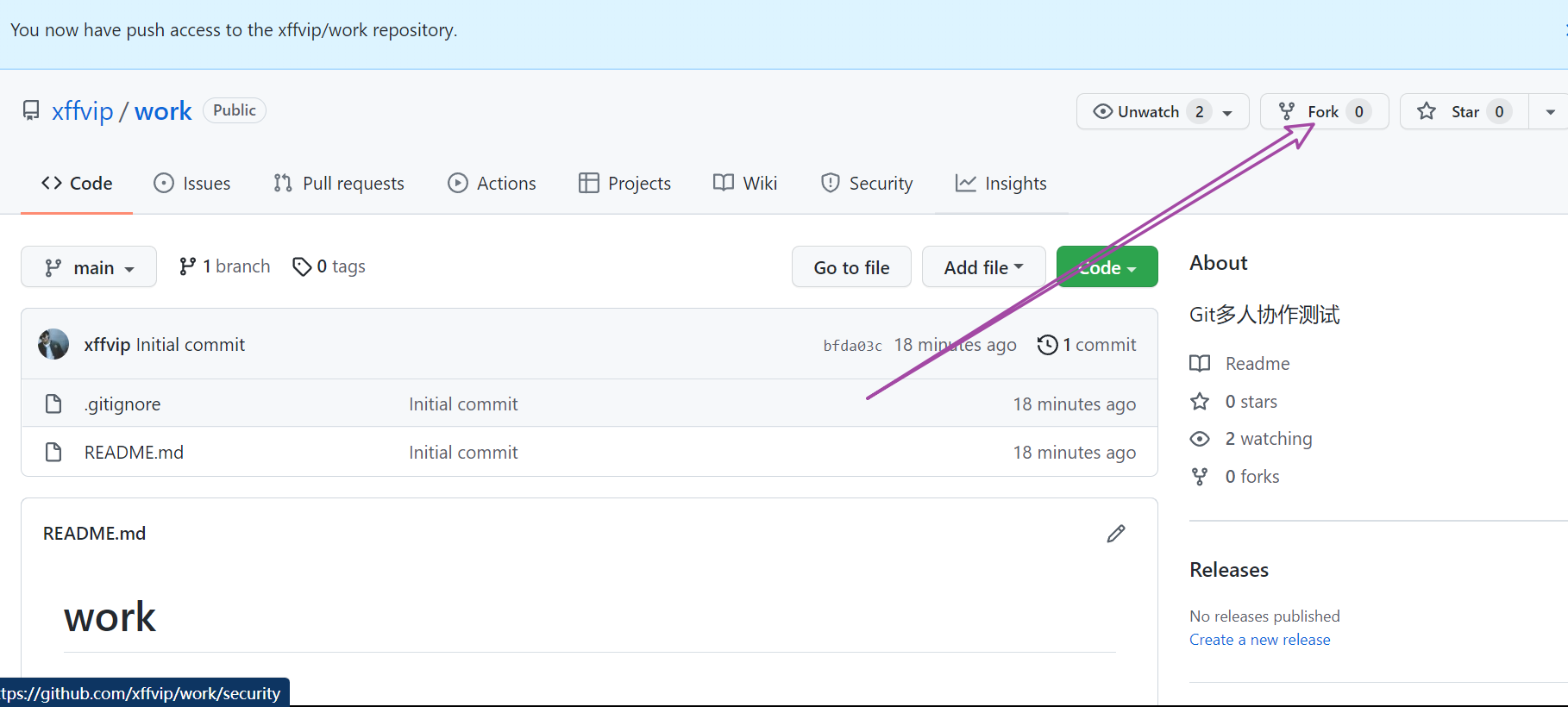Screen dimensions: 1568x707
Task: Star the repository
Action: coord(1464,111)
